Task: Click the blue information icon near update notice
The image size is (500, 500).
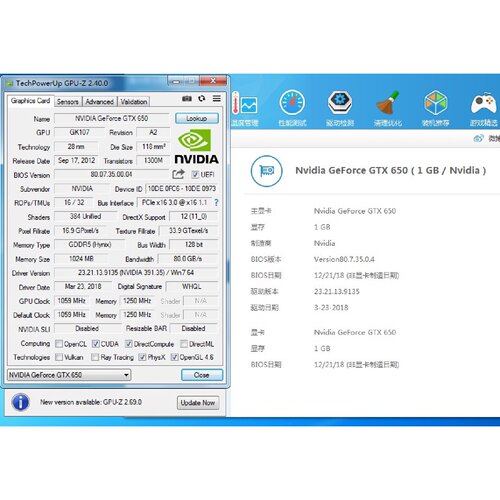Action: click(x=20, y=402)
